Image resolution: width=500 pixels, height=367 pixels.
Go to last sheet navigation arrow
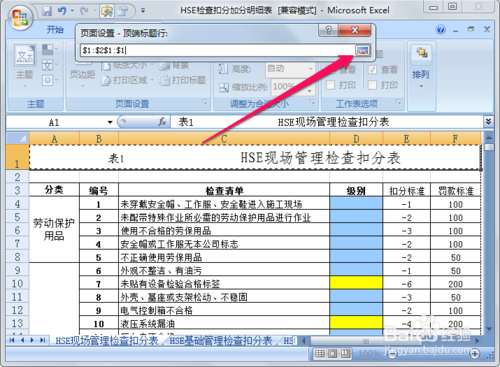43,340
